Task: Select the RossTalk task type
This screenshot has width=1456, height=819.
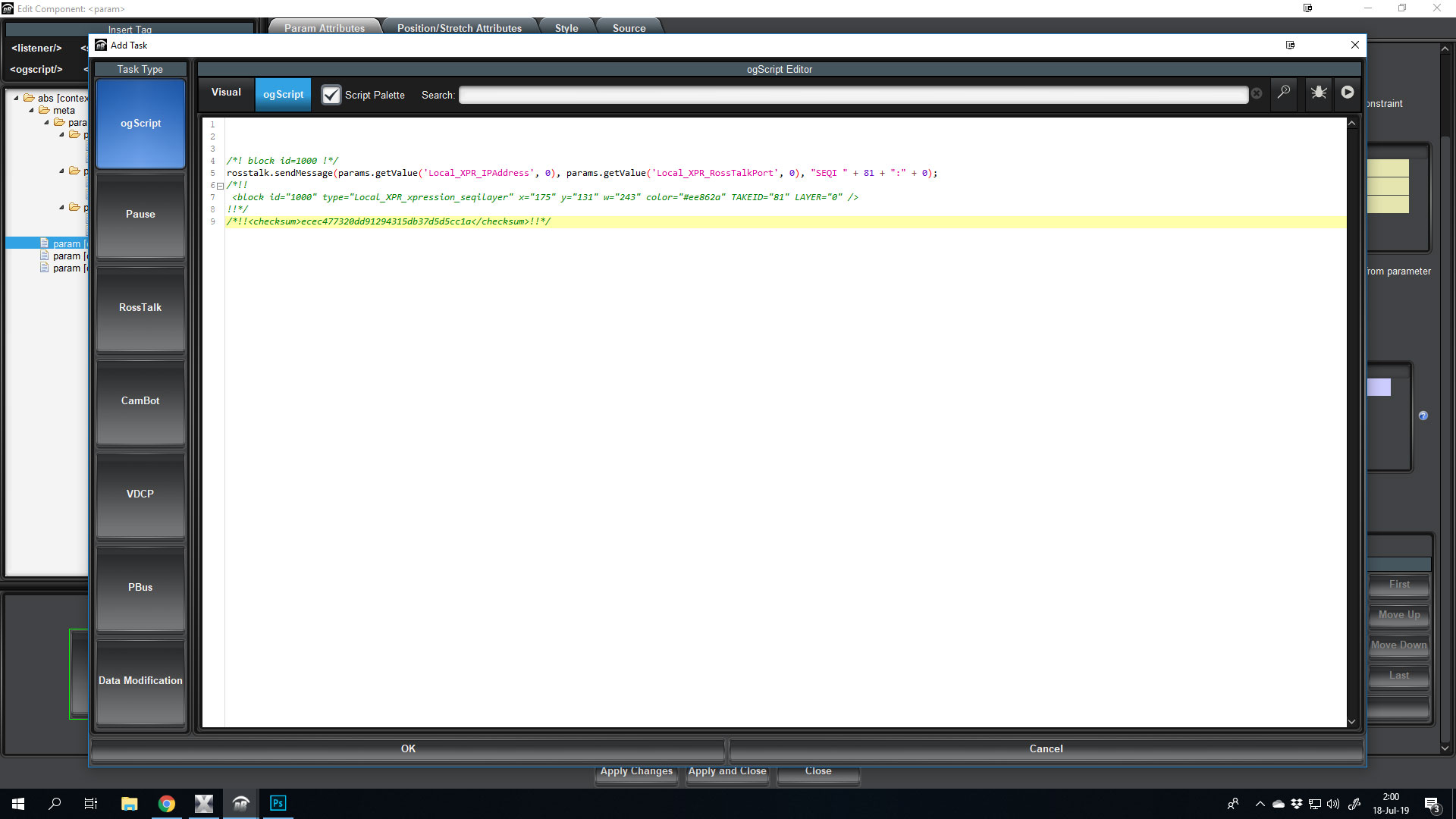Action: pyautogui.click(x=140, y=308)
